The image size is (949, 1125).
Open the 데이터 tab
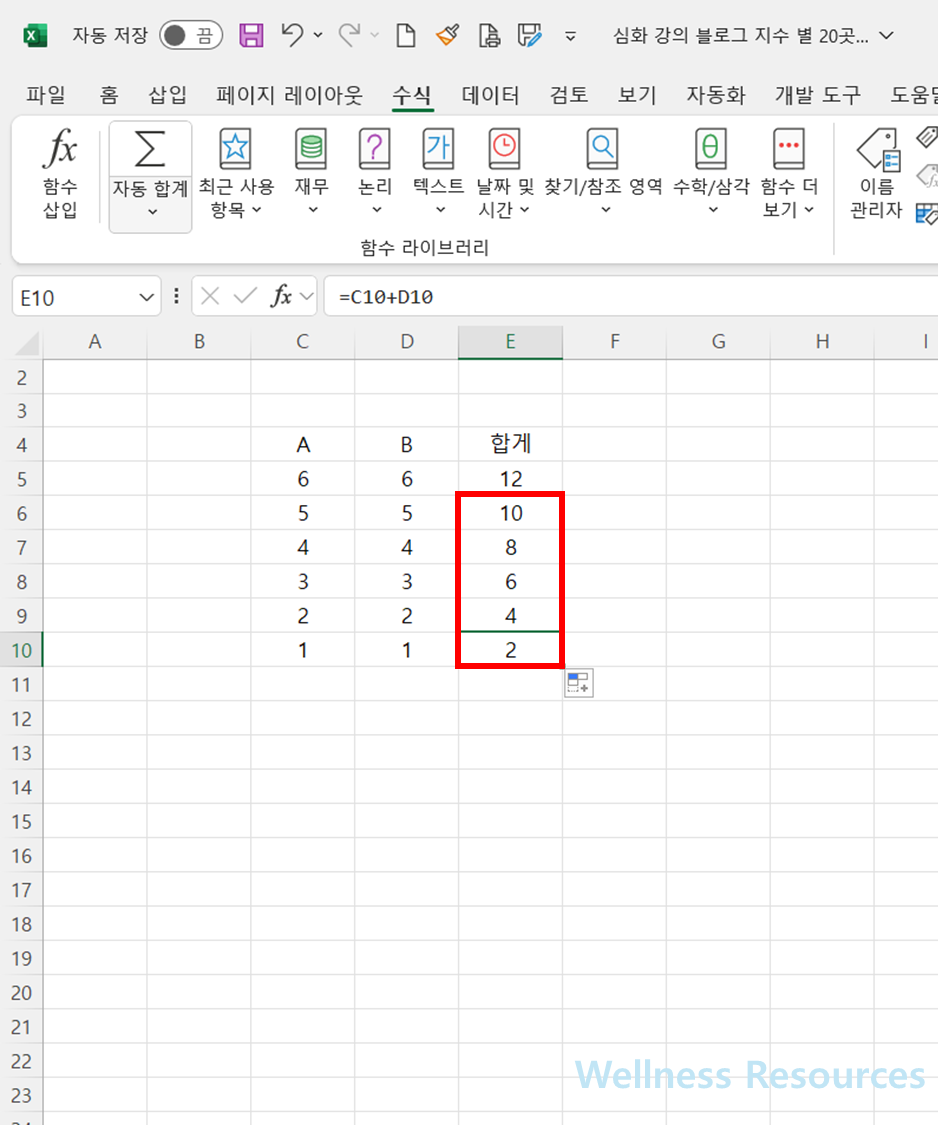[490, 95]
